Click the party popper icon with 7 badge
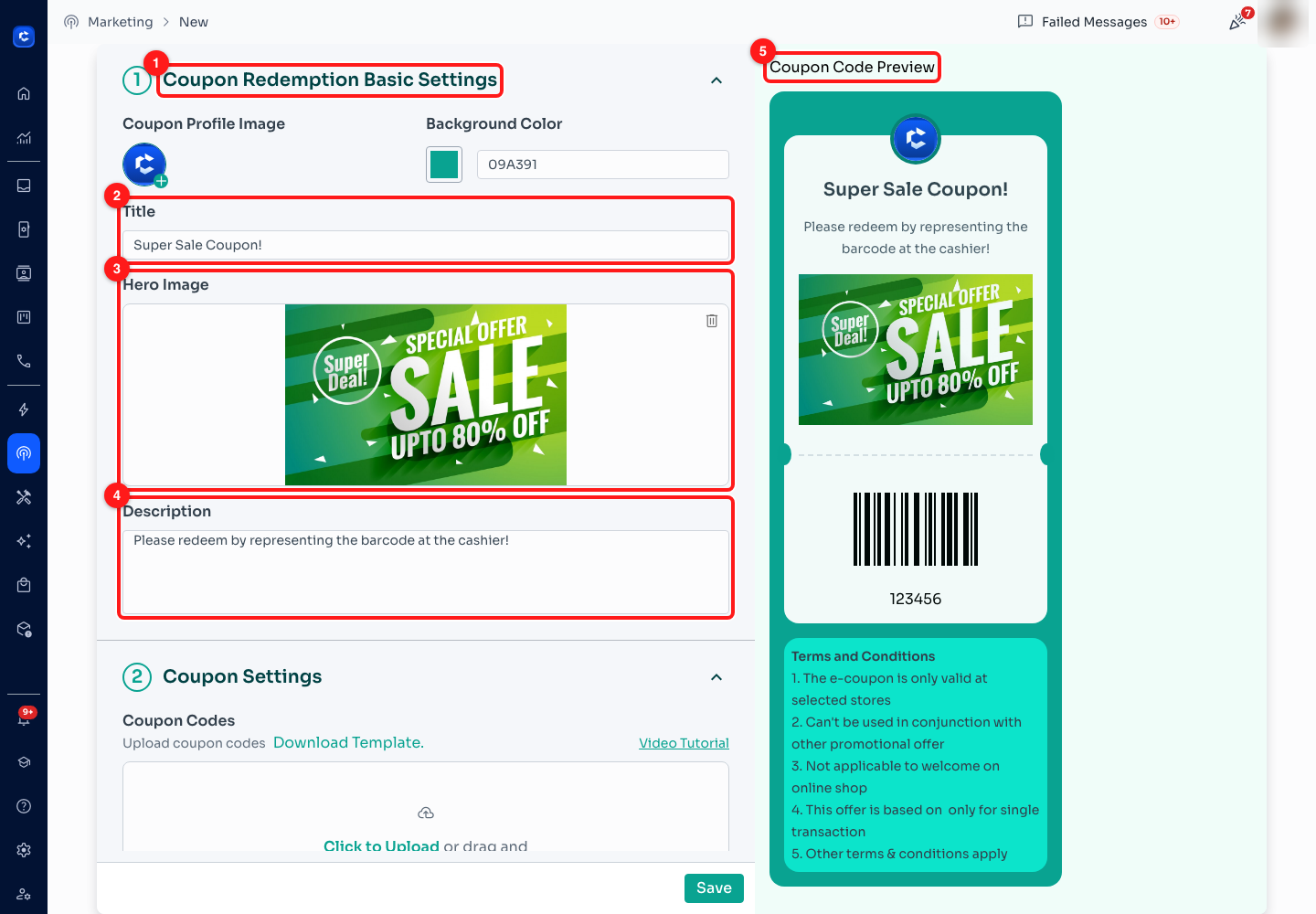This screenshot has height=914, width=1316. tap(1237, 22)
